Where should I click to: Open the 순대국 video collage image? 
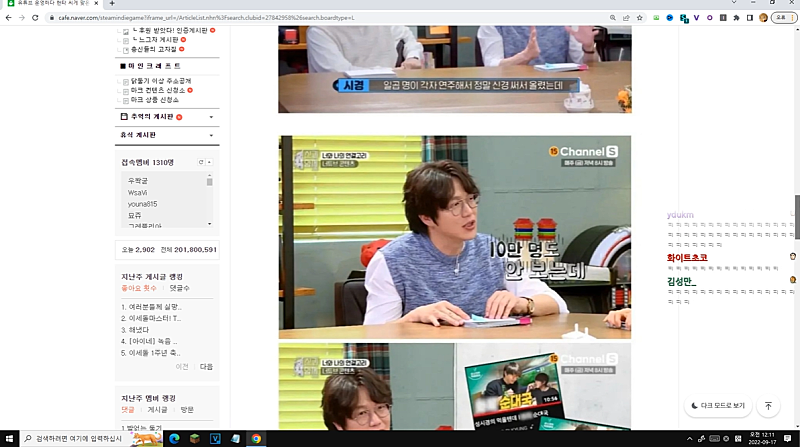[455, 386]
